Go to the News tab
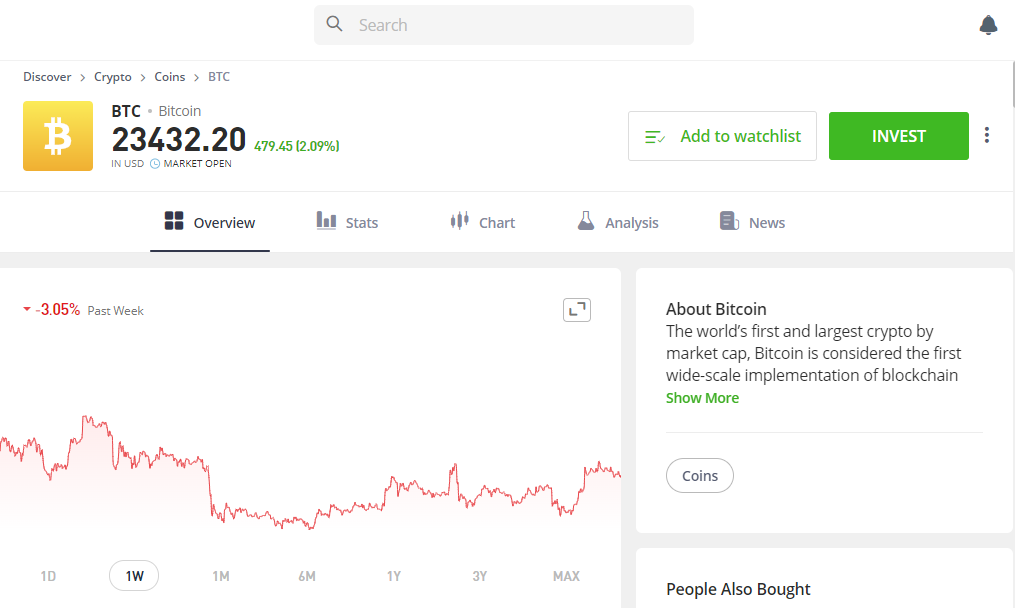This screenshot has width=1015, height=608. pyautogui.click(x=752, y=222)
